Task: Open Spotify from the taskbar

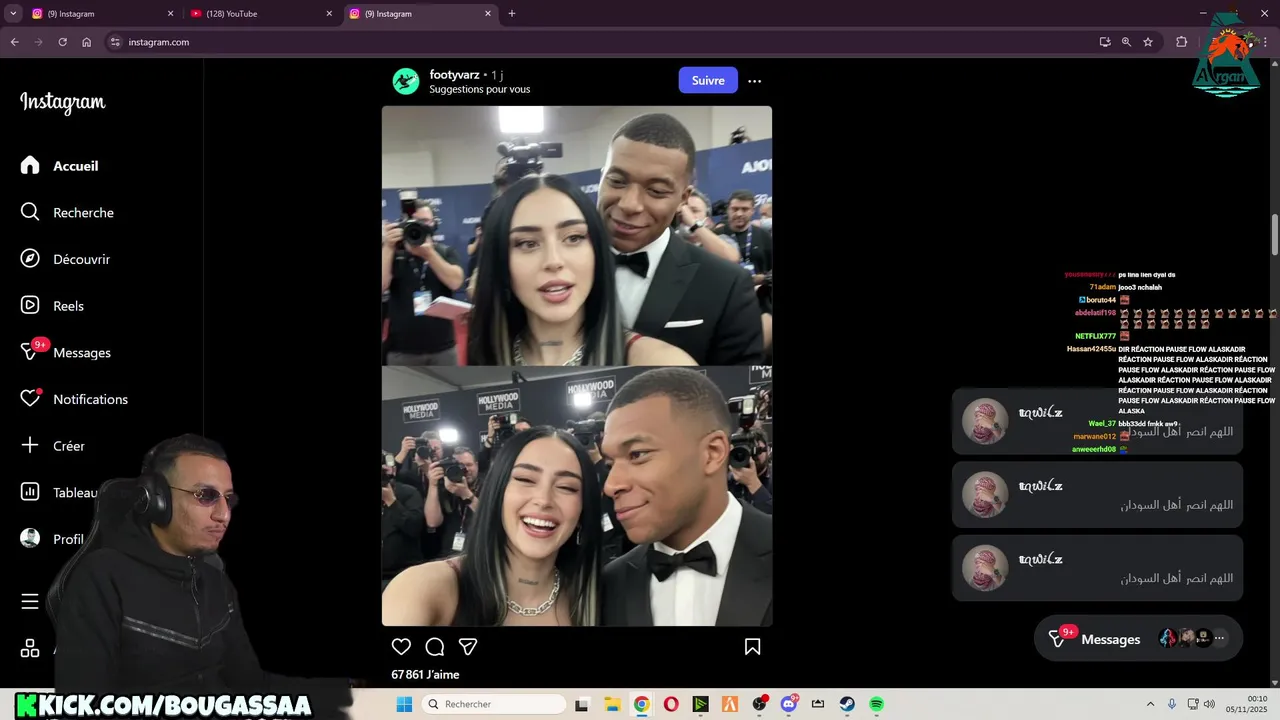Action: click(x=876, y=704)
